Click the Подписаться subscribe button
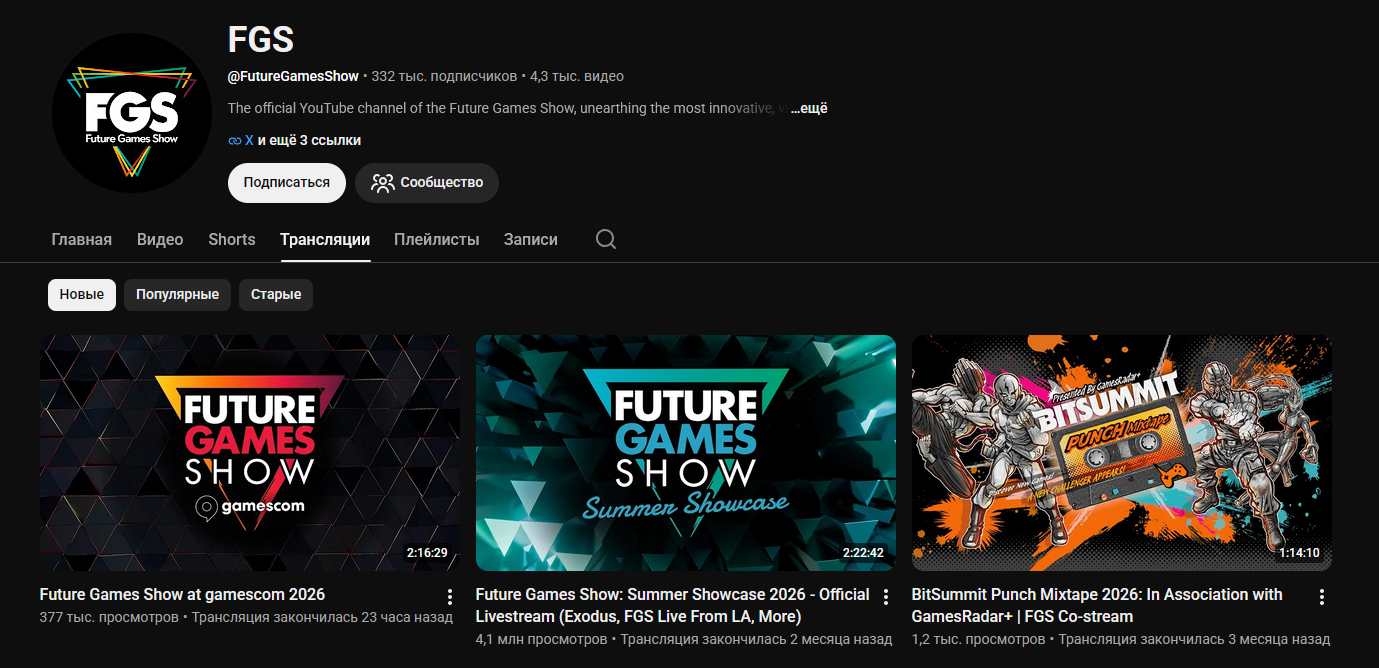 coord(287,183)
